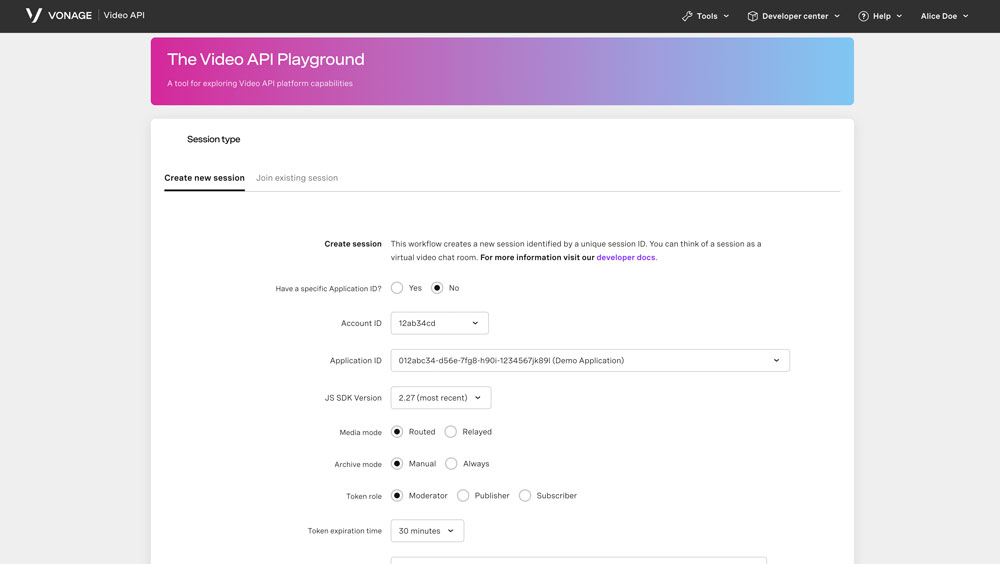Click the playground subtitle about platform capabilities

click(260, 84)
